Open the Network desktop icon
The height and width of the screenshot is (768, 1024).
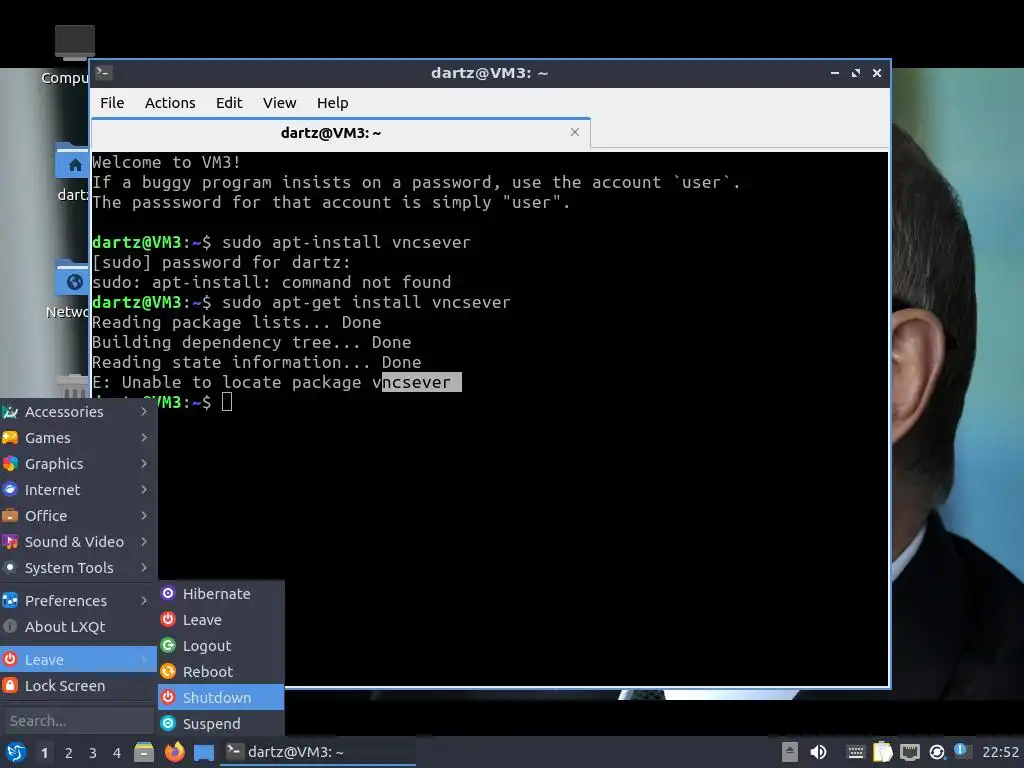click(72, 277)
